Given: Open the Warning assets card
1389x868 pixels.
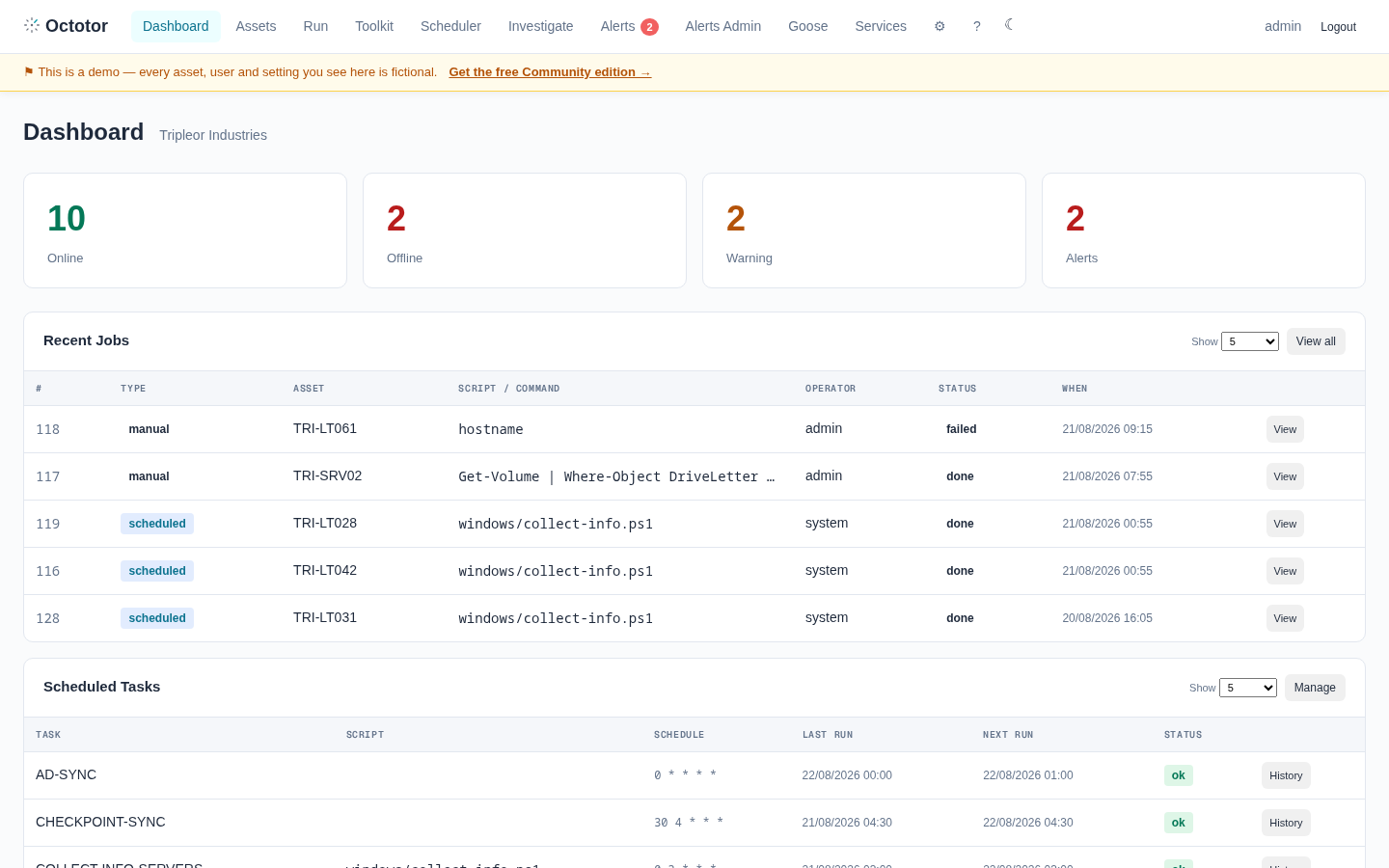Looking at the screenshot, I should click(x=864, y=231).
